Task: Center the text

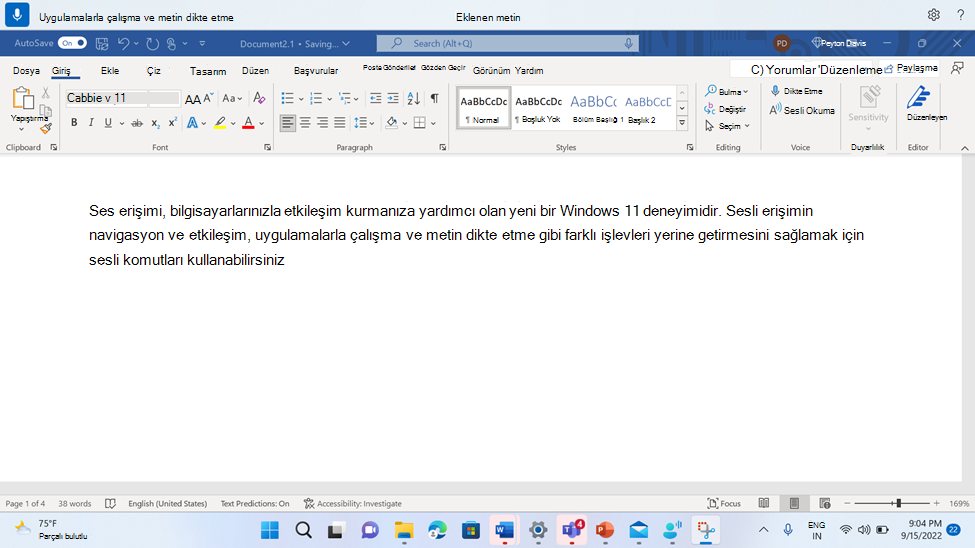Action: coord(305,123)
